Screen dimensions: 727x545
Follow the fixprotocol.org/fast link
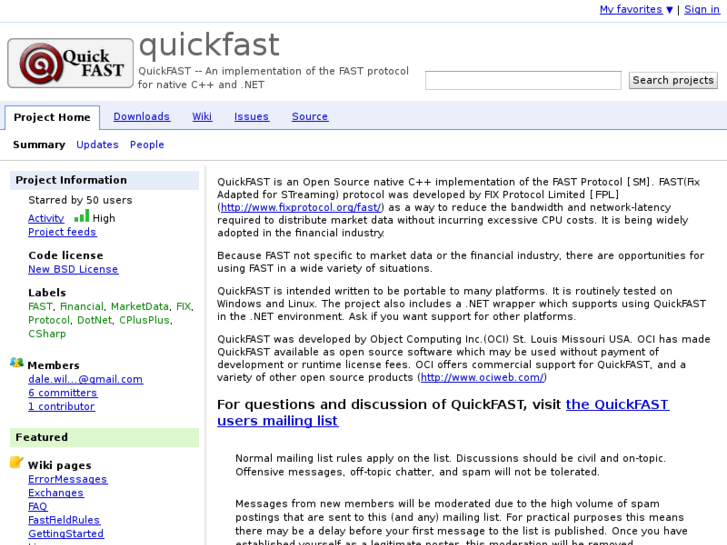click(301, 207)
